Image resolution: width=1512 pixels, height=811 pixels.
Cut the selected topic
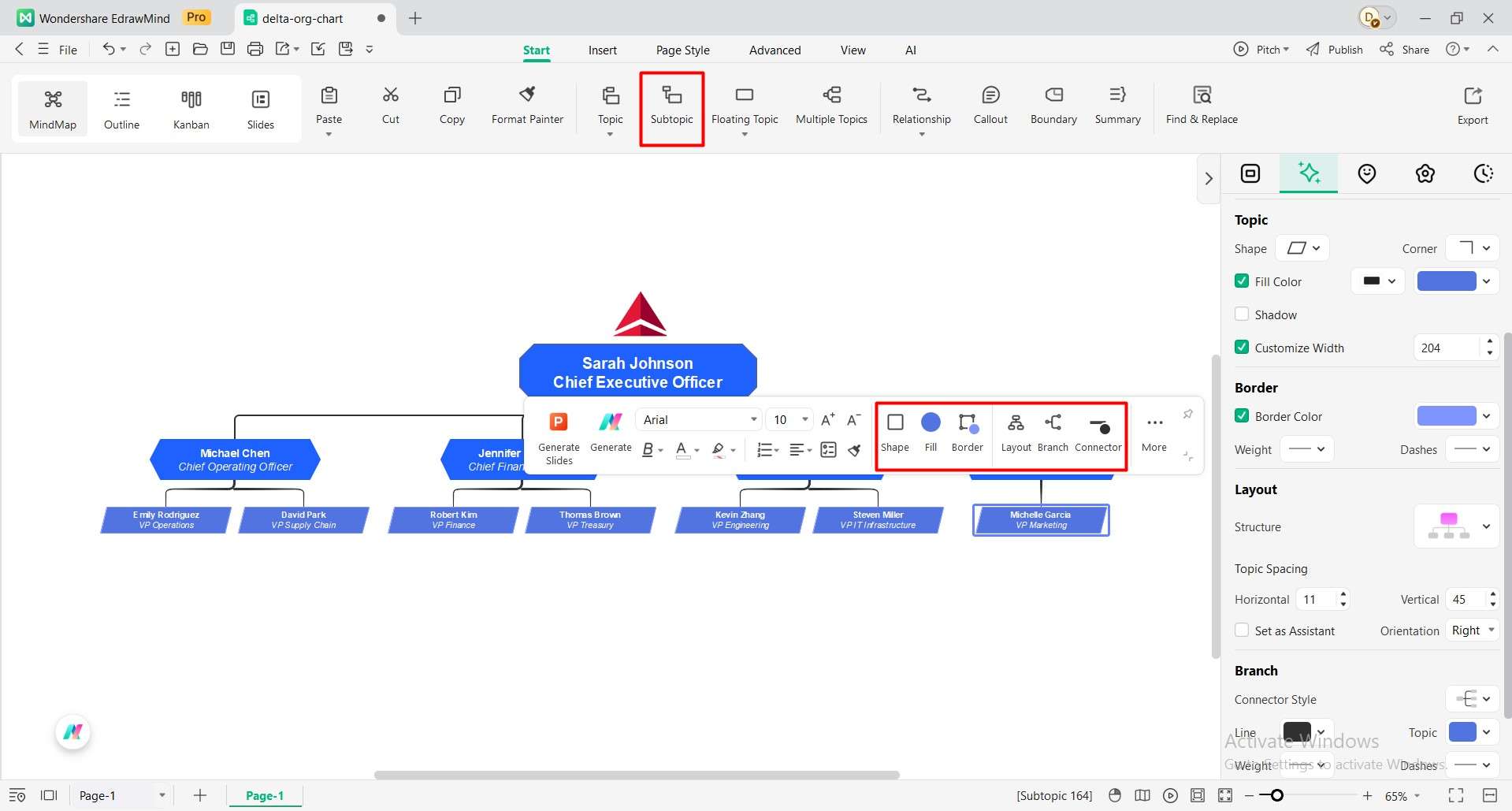pyautogui.click(x=391, y=106)
